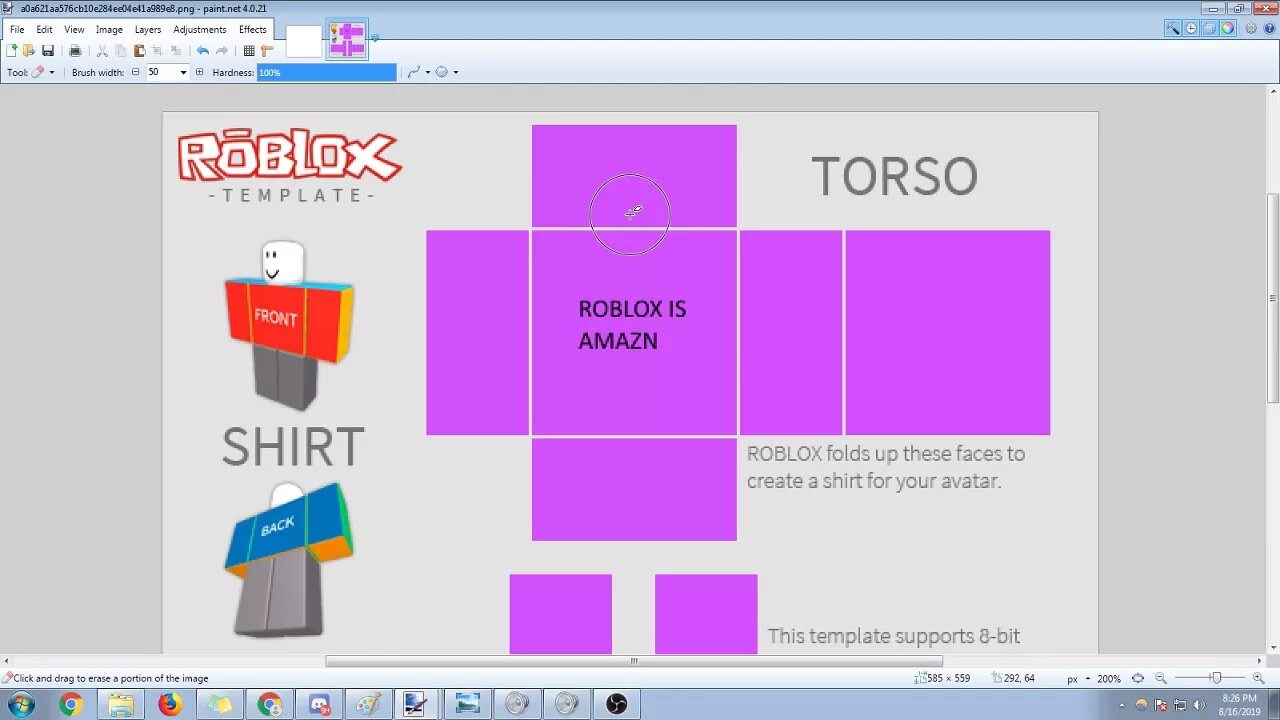The width and height of the screenshot is (1280, 720).
Task: Open paint.net Settings gear
Action: [1251, 29]
